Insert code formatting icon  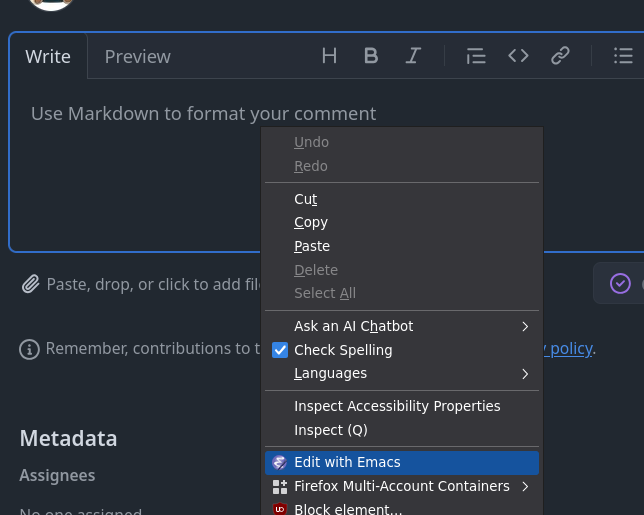pyautogui.click(x=518, y=56)
